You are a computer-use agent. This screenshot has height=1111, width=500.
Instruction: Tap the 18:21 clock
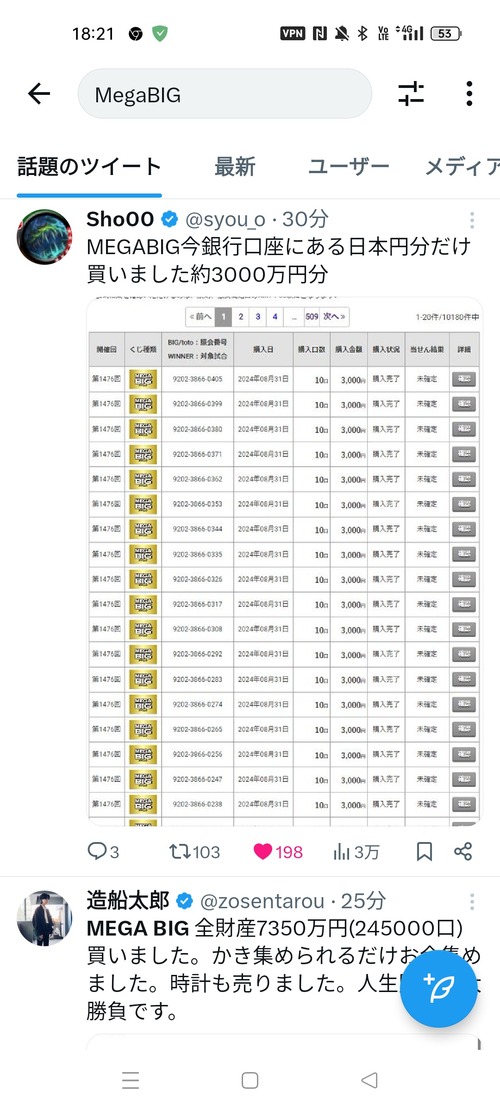[x=93, y=33]
